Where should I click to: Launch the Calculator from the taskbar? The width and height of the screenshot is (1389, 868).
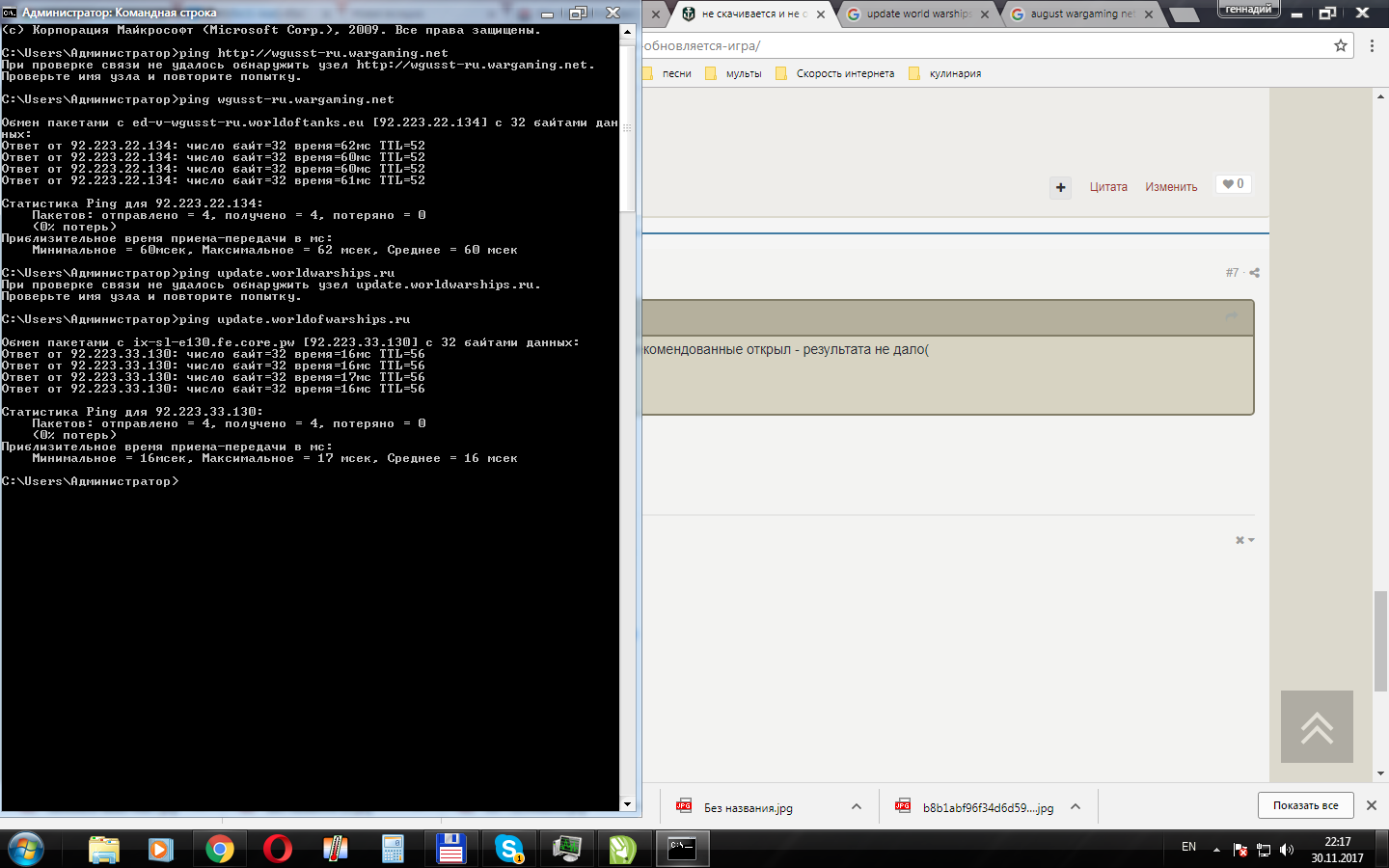click(393, 850)
